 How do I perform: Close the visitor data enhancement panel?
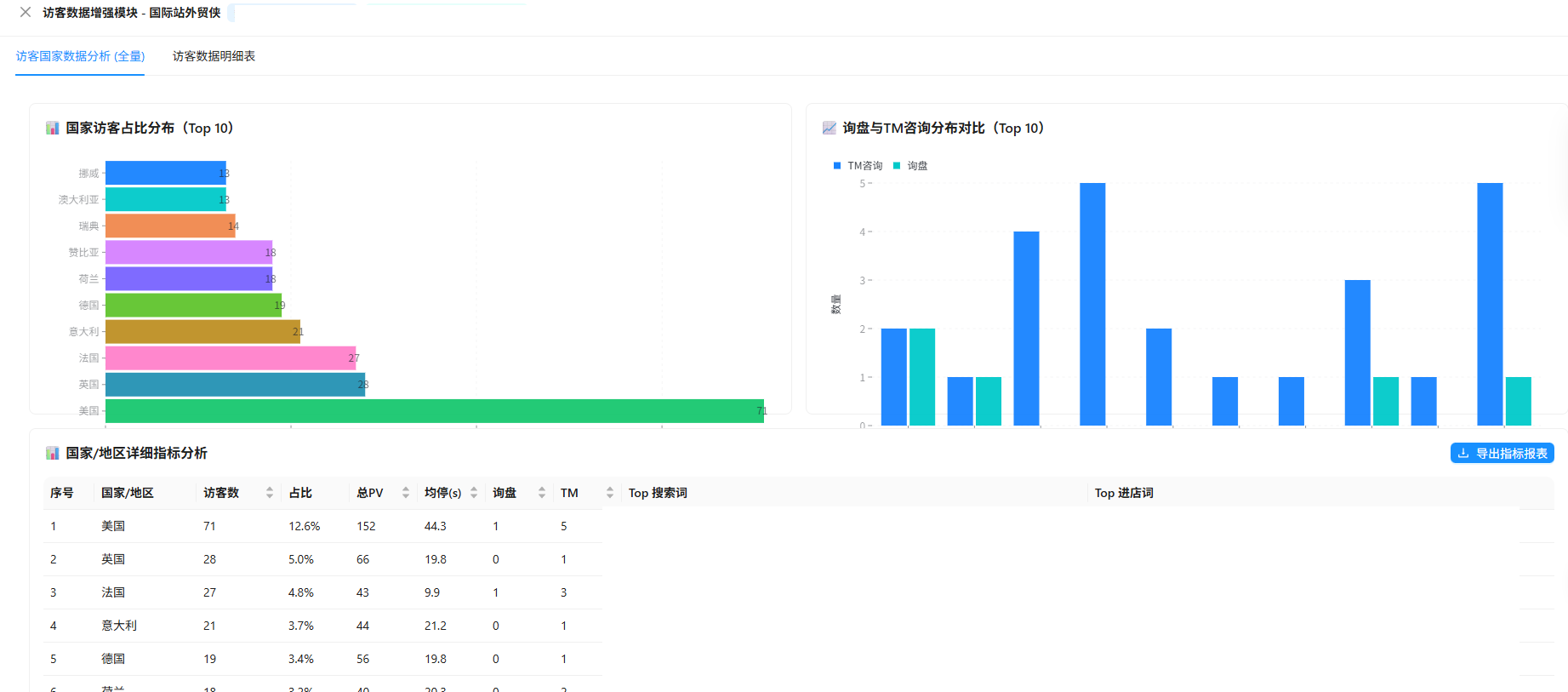pos(26,12)
